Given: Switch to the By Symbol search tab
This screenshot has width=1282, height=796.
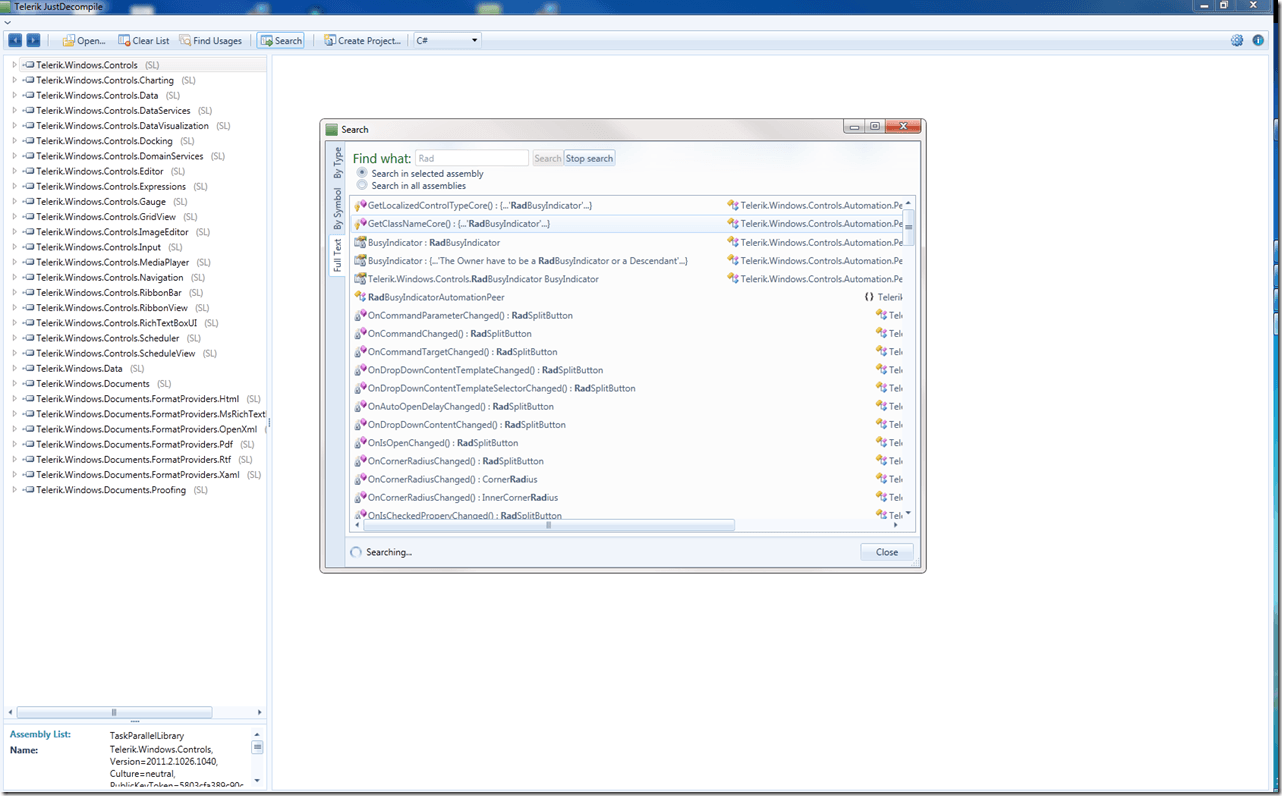Looking at the screenshot, I should coord(337,208).
